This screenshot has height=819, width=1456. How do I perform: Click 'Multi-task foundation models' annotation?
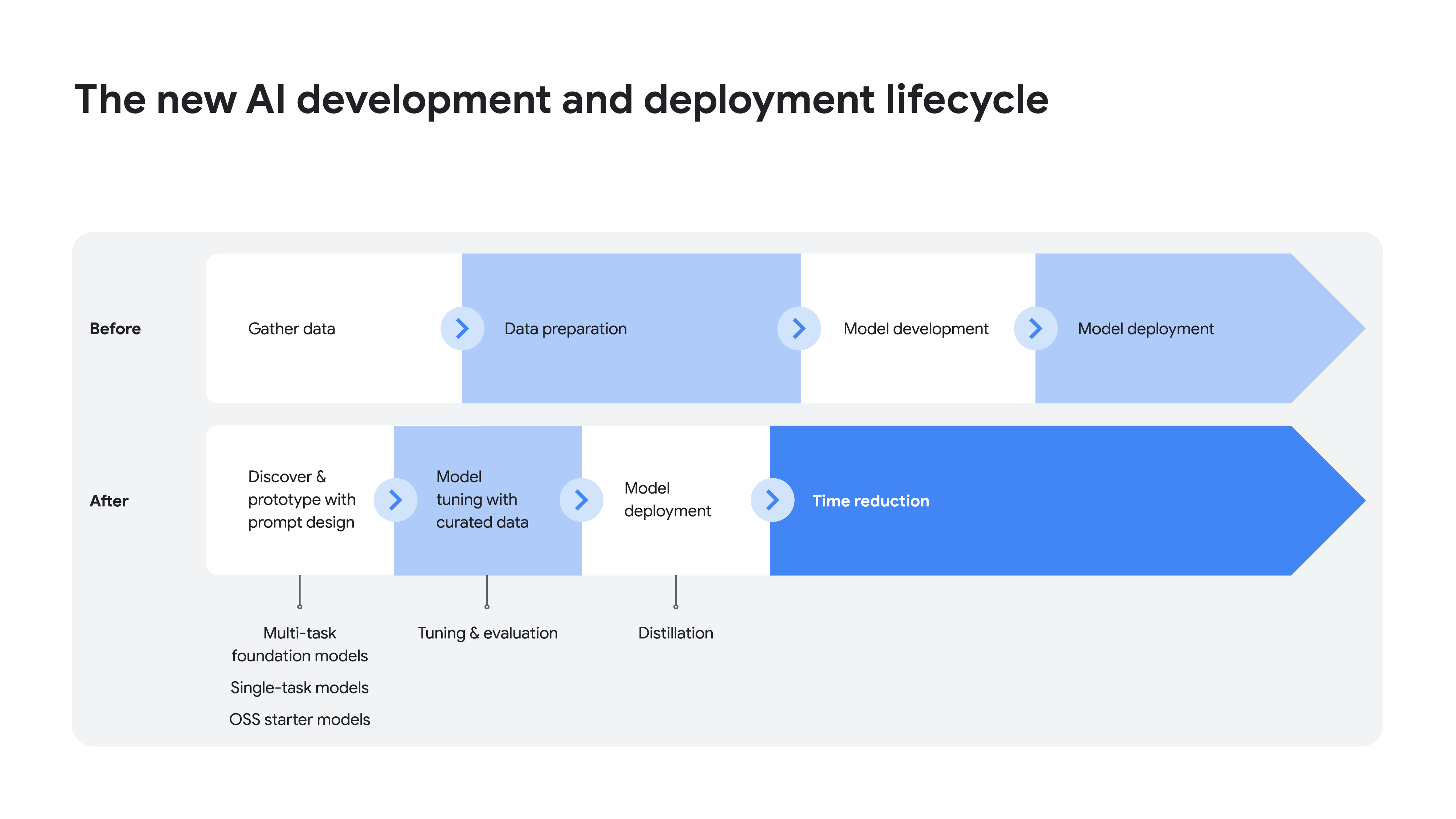(x=300, y=644)
